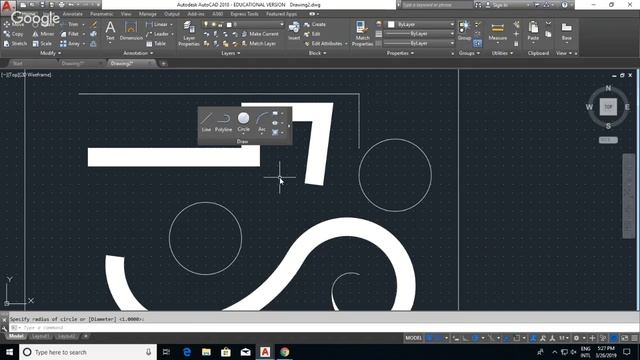Click the Insert block tool
Viewport: 640px width, 360px height.
[x=294, y=31]
